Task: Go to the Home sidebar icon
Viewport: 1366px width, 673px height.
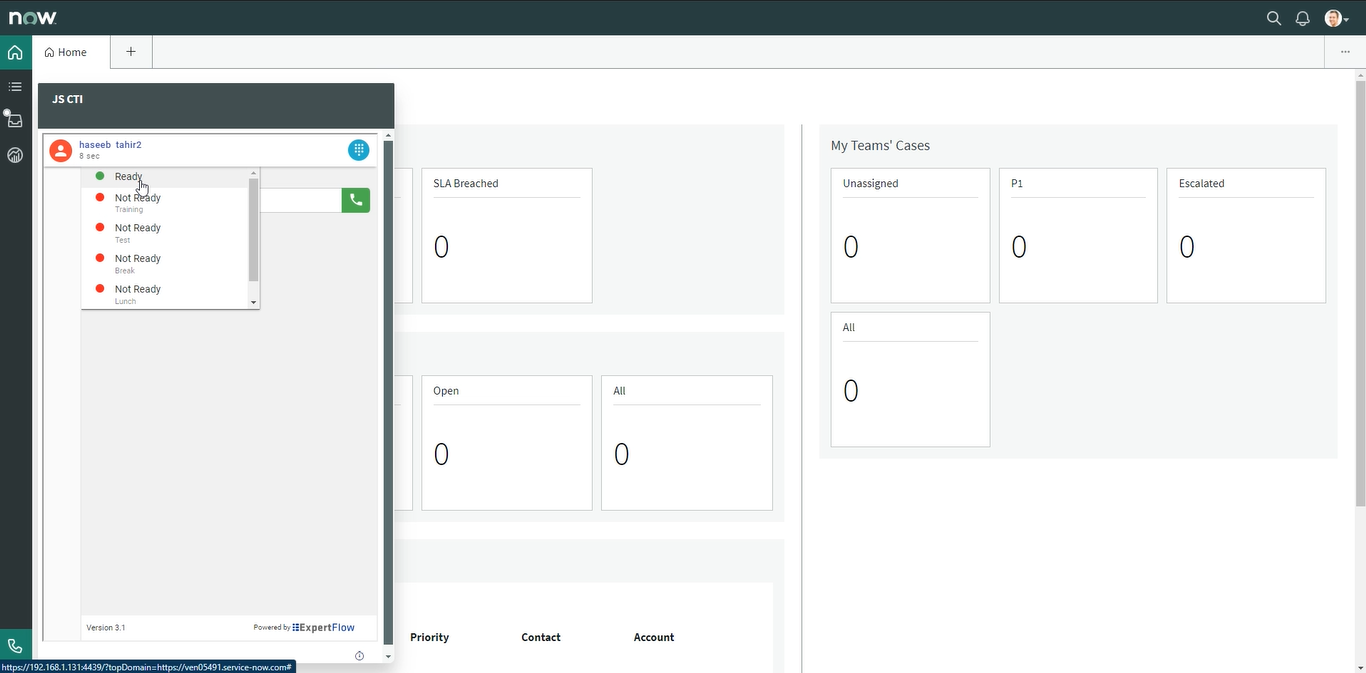Action: pos(15,52)
